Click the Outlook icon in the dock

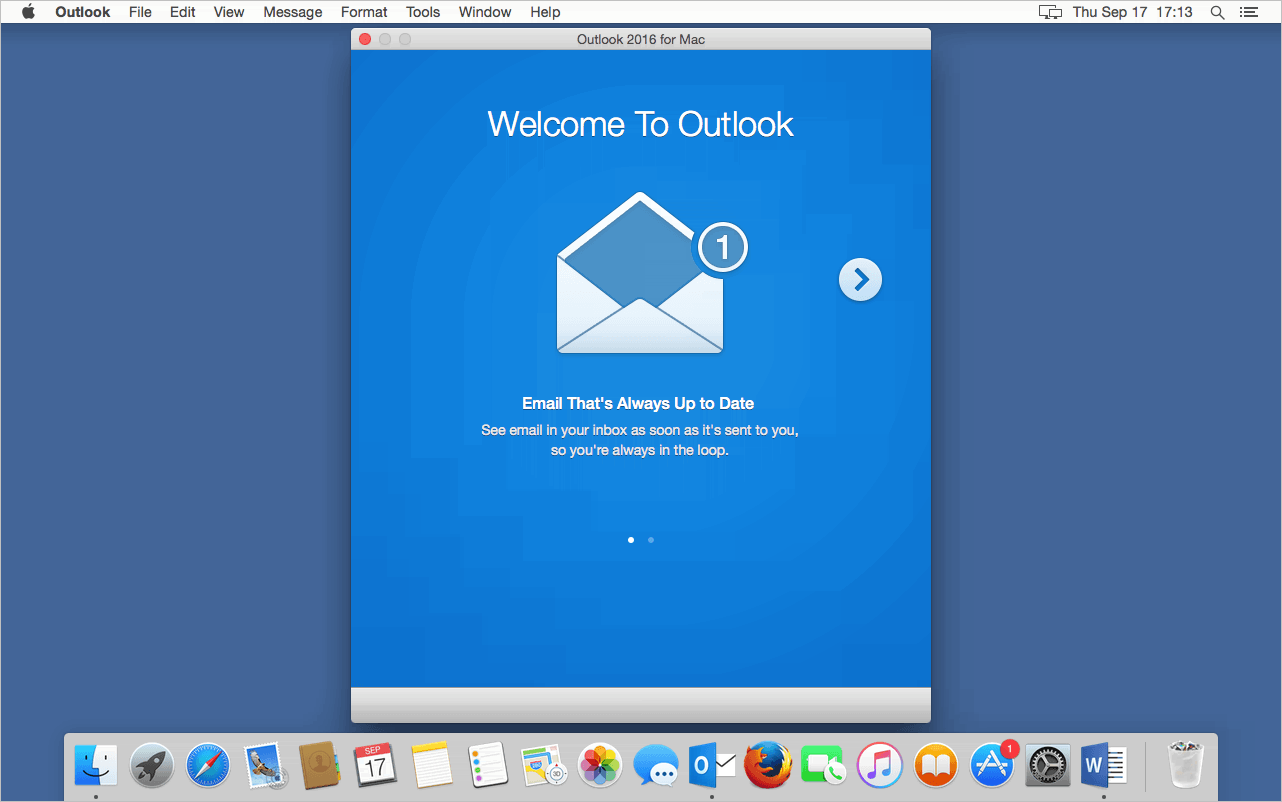coord(712,766)
